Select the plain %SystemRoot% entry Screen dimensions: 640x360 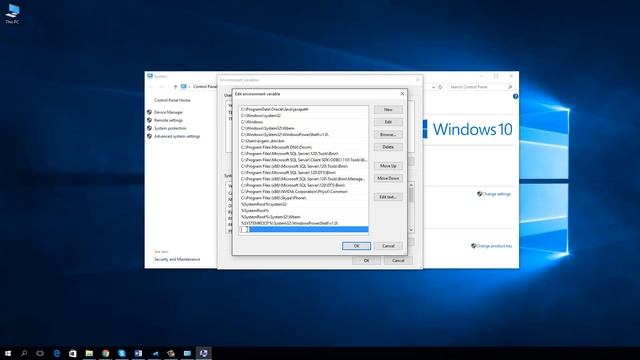304,211
